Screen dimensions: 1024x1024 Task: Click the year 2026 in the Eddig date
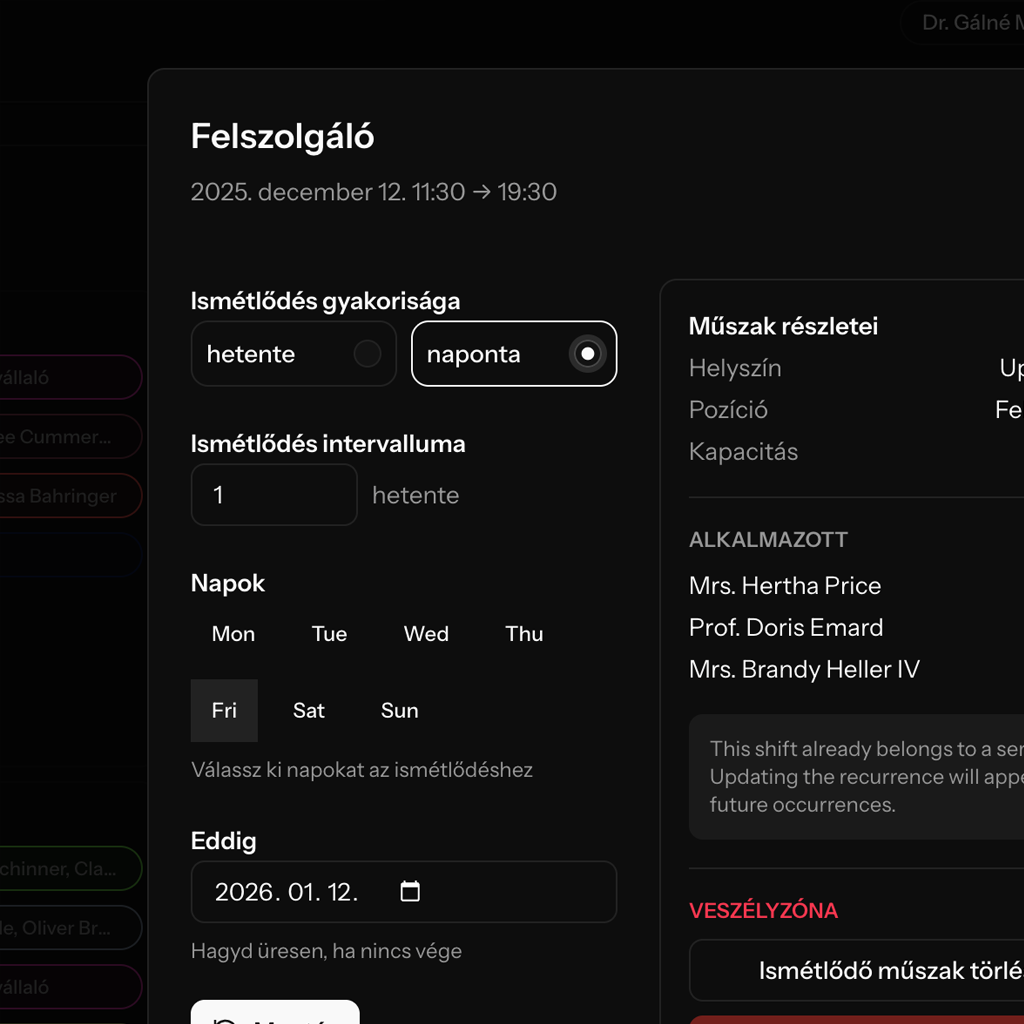coord(244,892)
